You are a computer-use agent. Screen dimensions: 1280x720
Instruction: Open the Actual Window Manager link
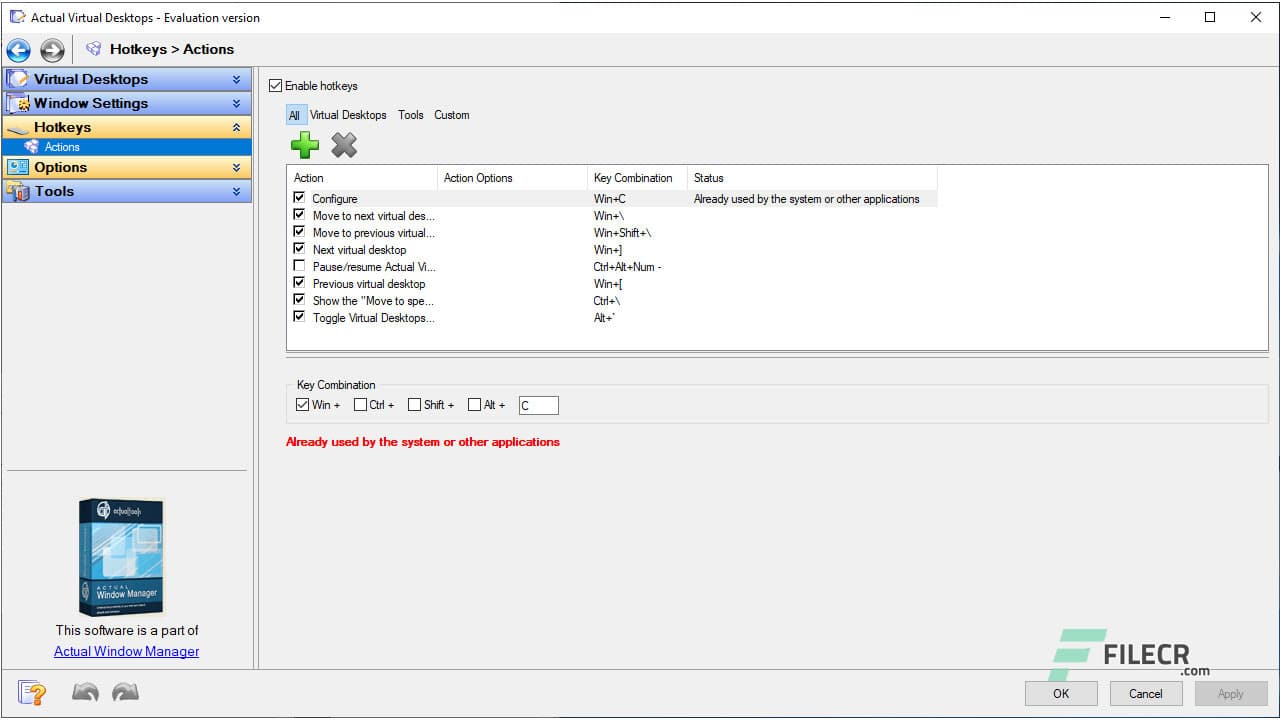point(126,651)
